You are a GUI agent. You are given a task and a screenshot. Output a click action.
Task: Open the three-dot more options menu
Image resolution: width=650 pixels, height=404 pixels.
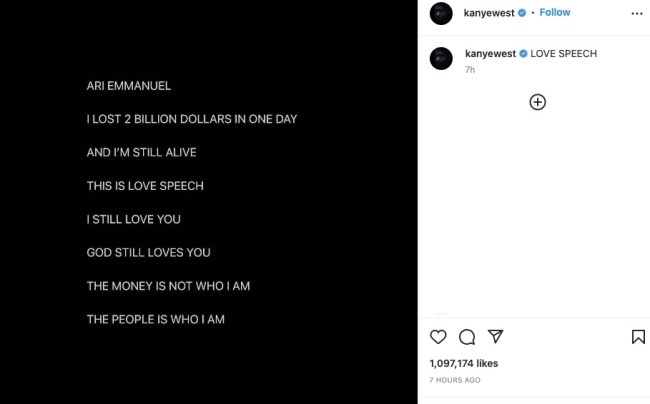pyautogui.click(x=637, y=13)
